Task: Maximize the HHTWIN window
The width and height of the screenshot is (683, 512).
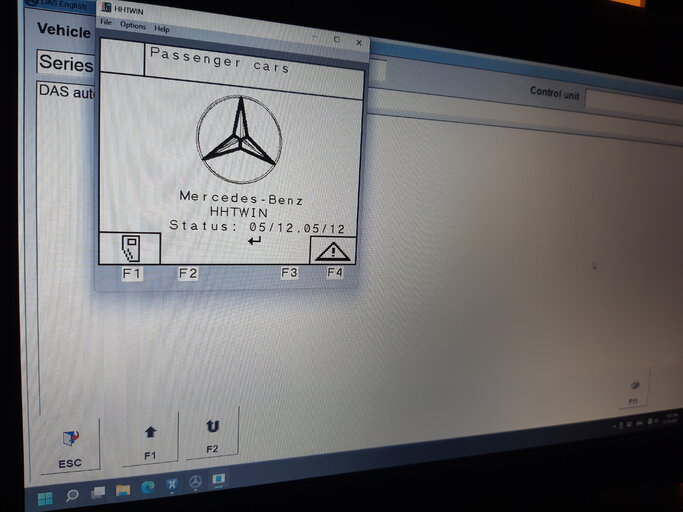Action: (337, 39)
